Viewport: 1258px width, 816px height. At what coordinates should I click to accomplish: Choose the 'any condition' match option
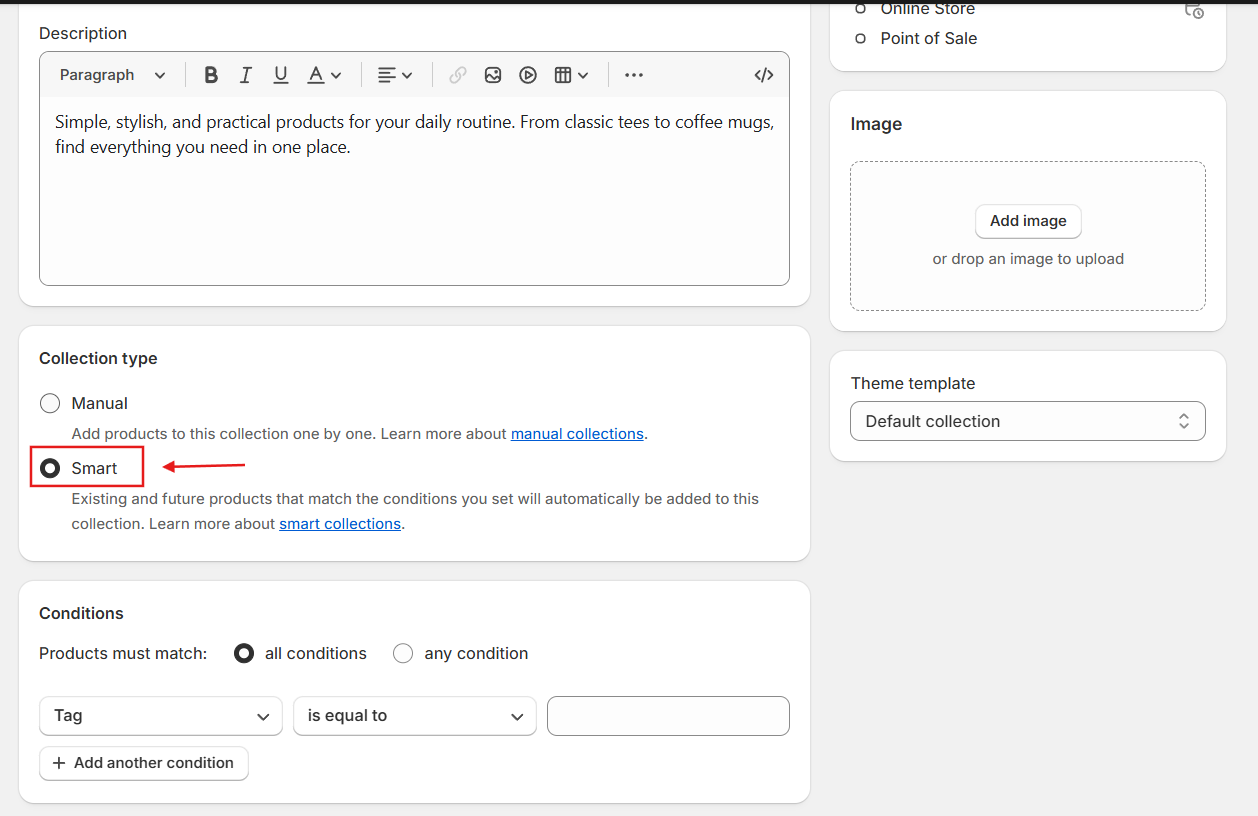pyautogui.click(x=403, y=654)
